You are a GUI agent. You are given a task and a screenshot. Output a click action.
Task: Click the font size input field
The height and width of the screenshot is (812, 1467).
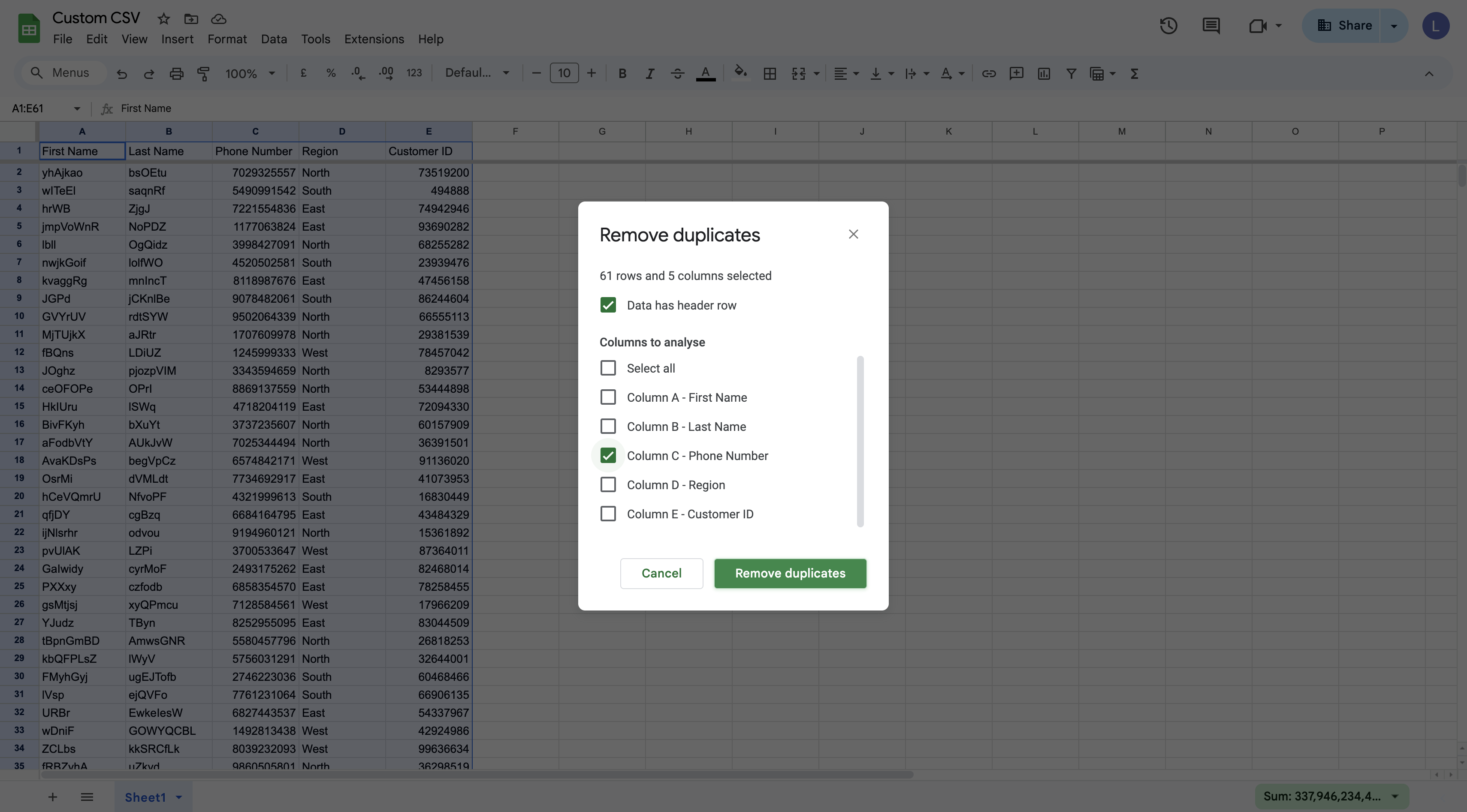pyautogui.click(x=564, y=73)
